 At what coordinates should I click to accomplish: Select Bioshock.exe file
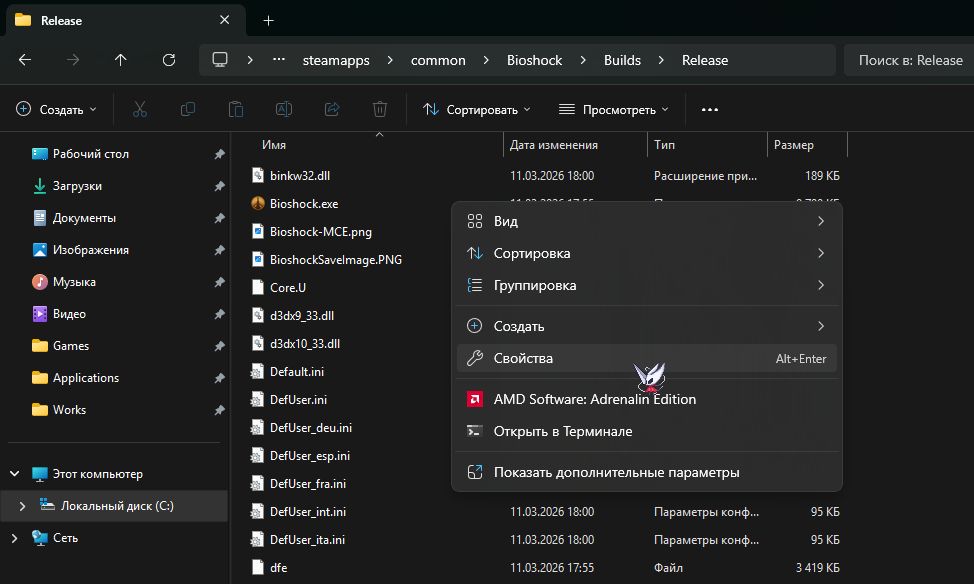[x=304, y=204]
